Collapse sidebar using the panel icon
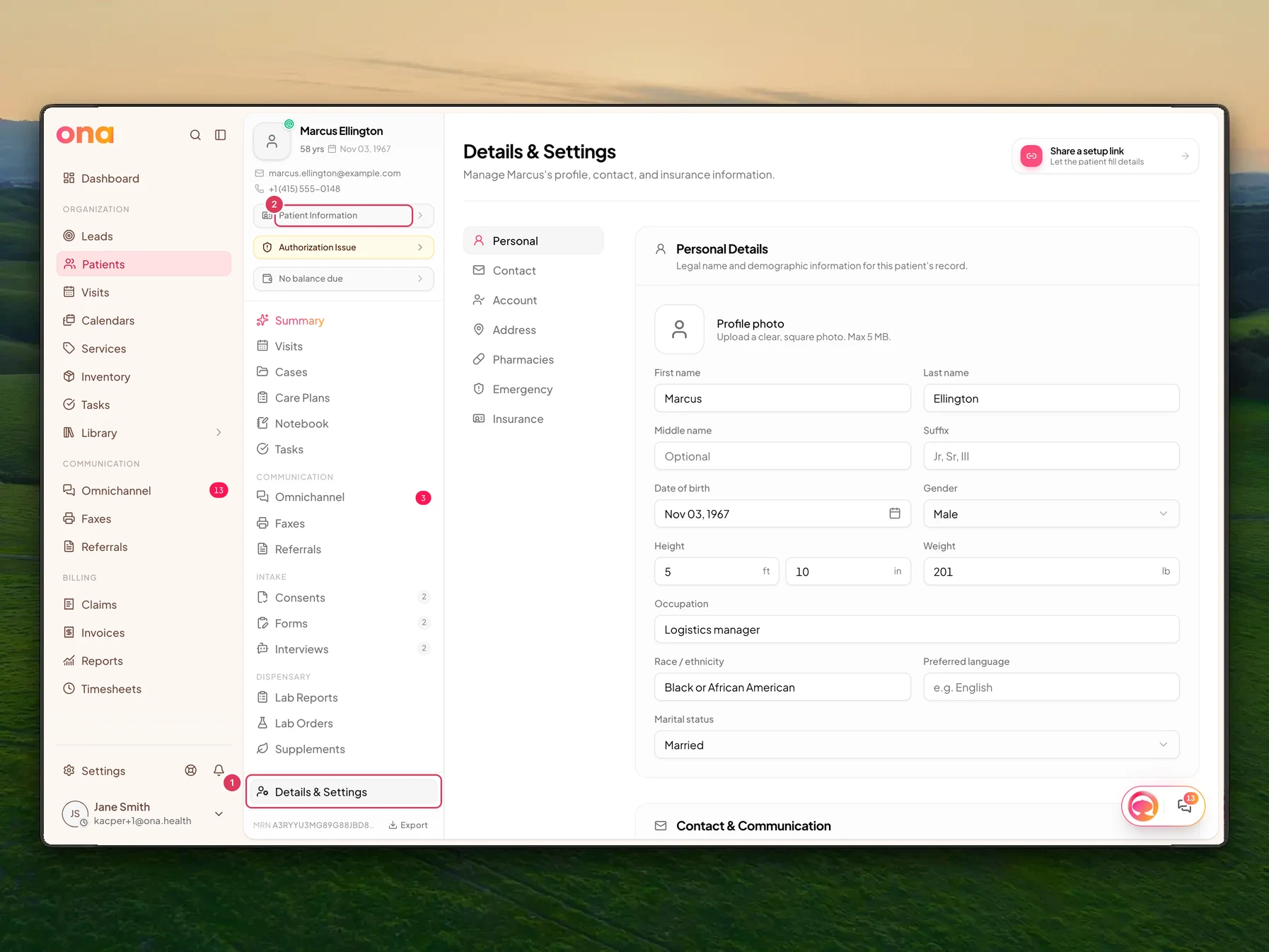Image resolution: width=1269 pixels, height=952 pixels. [x=221, y=135]
